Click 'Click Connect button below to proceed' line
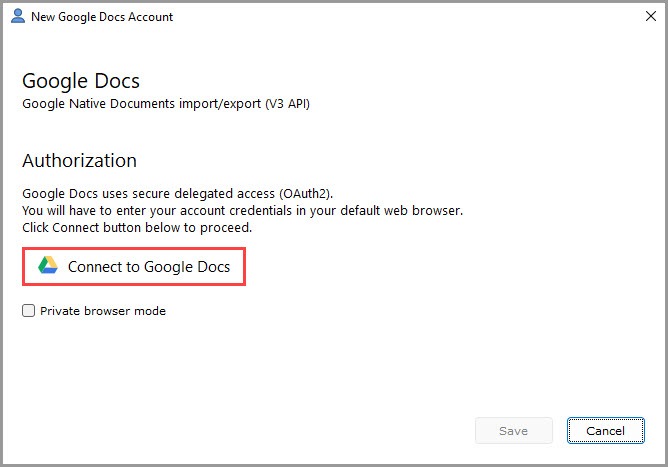This screenshot has width=668, height=467. pyautogui.click(x=137, y=228)
